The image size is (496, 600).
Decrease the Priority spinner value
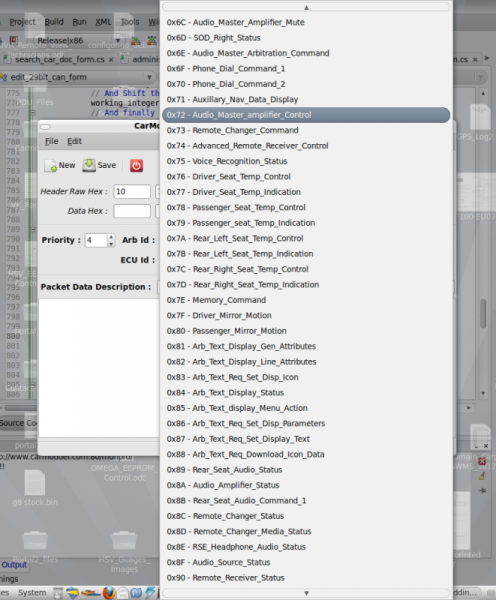(x=111, y=244)
